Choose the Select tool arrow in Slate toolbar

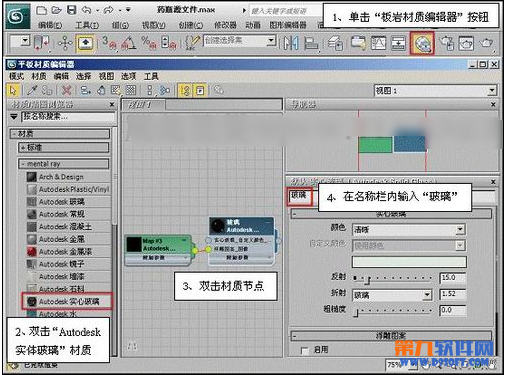click(13, 90)
